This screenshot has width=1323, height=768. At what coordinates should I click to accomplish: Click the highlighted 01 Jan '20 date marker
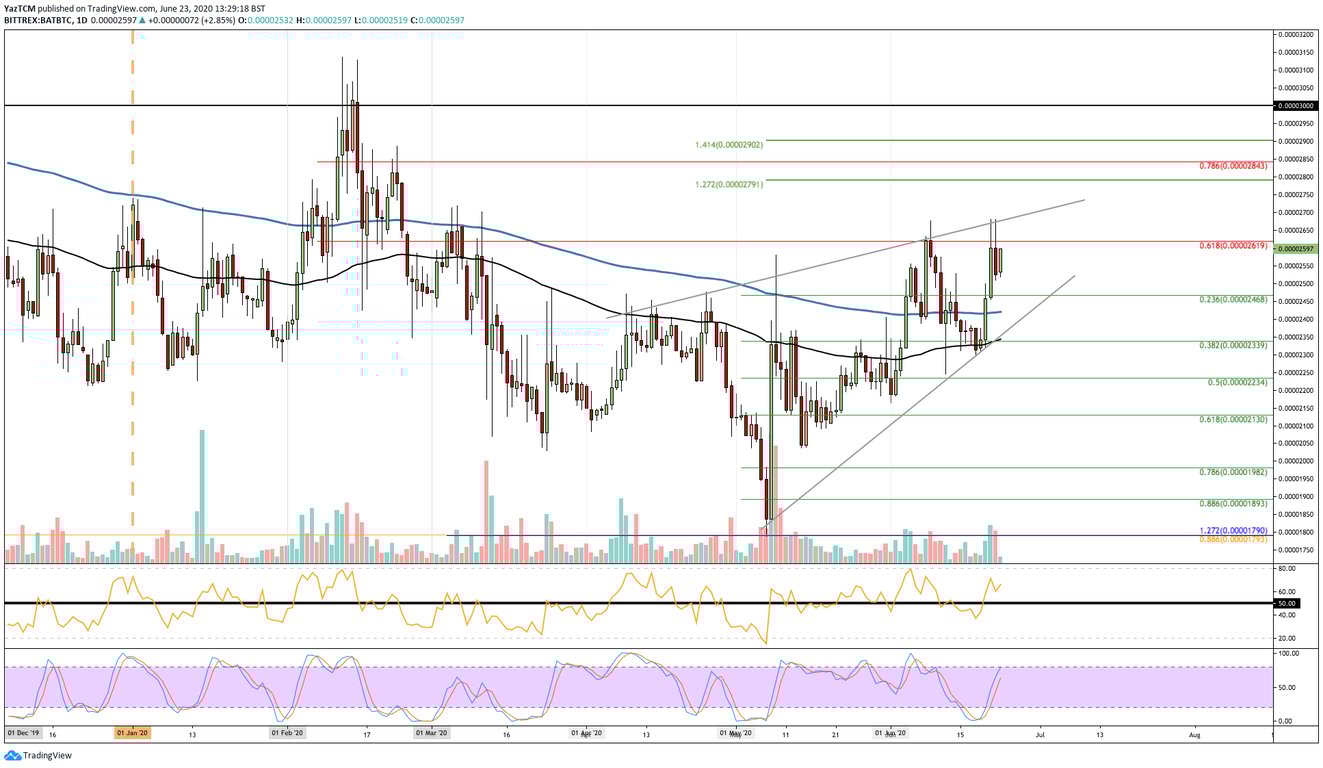[131, 732]
